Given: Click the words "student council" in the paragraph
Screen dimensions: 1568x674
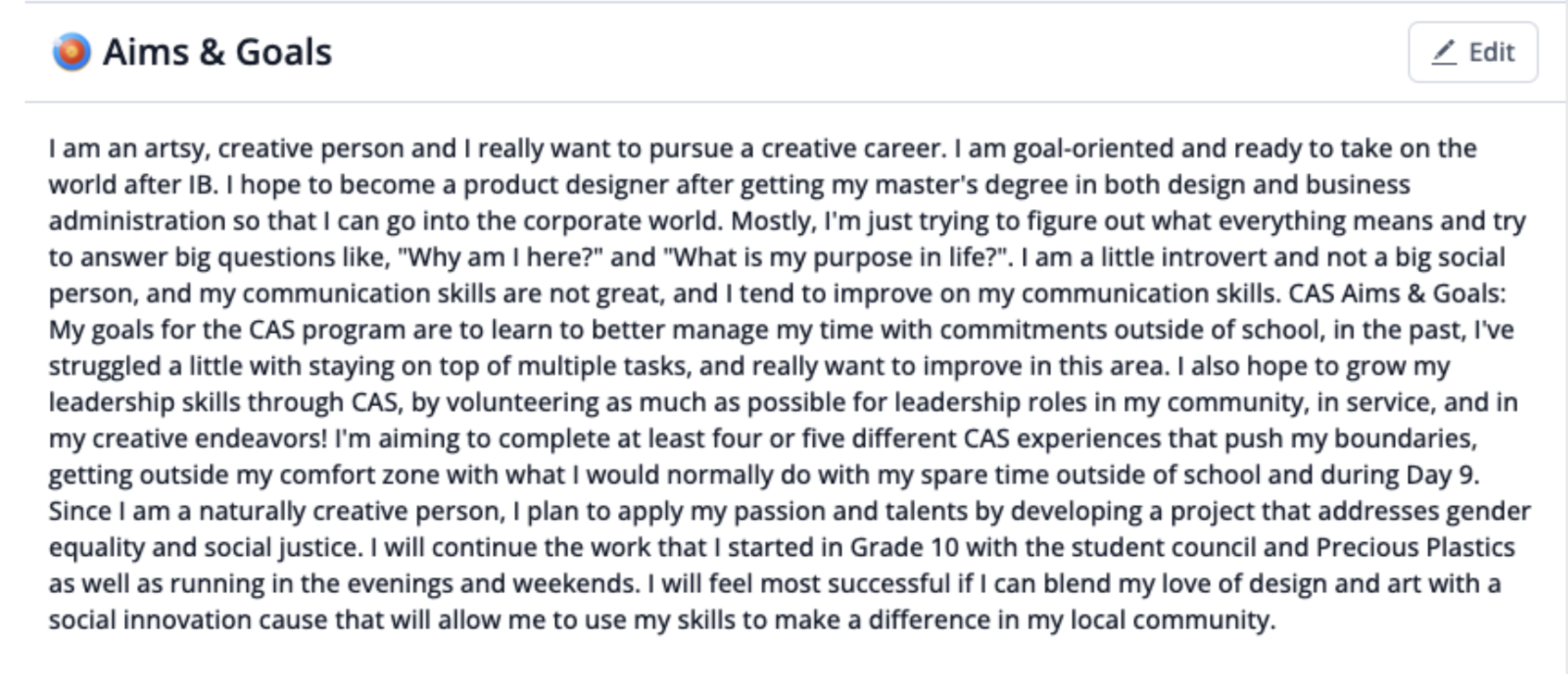Looking at the screenshot, I should tap(1163, 548).
